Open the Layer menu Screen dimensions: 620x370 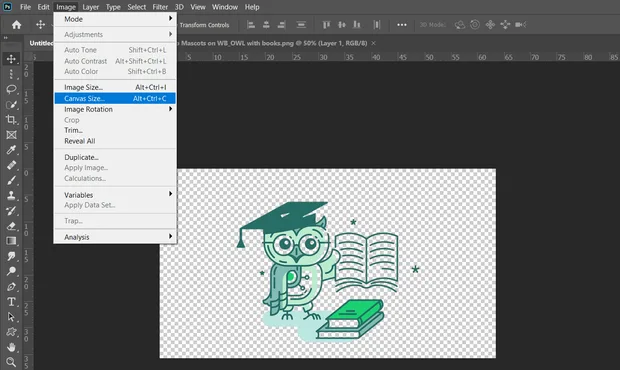91,7
